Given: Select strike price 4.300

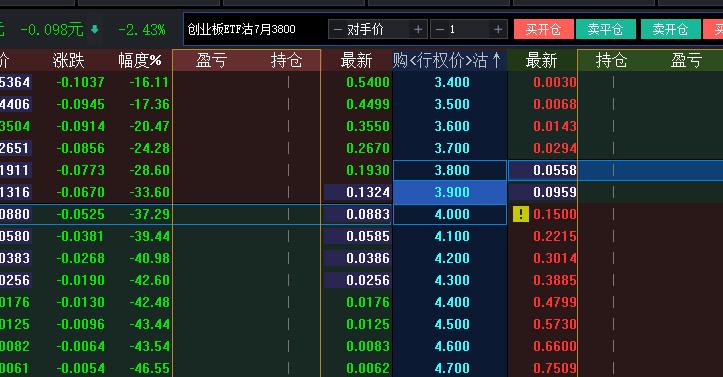Looking at the screenshot, I should pyautogui.click(x=452, y=280).
